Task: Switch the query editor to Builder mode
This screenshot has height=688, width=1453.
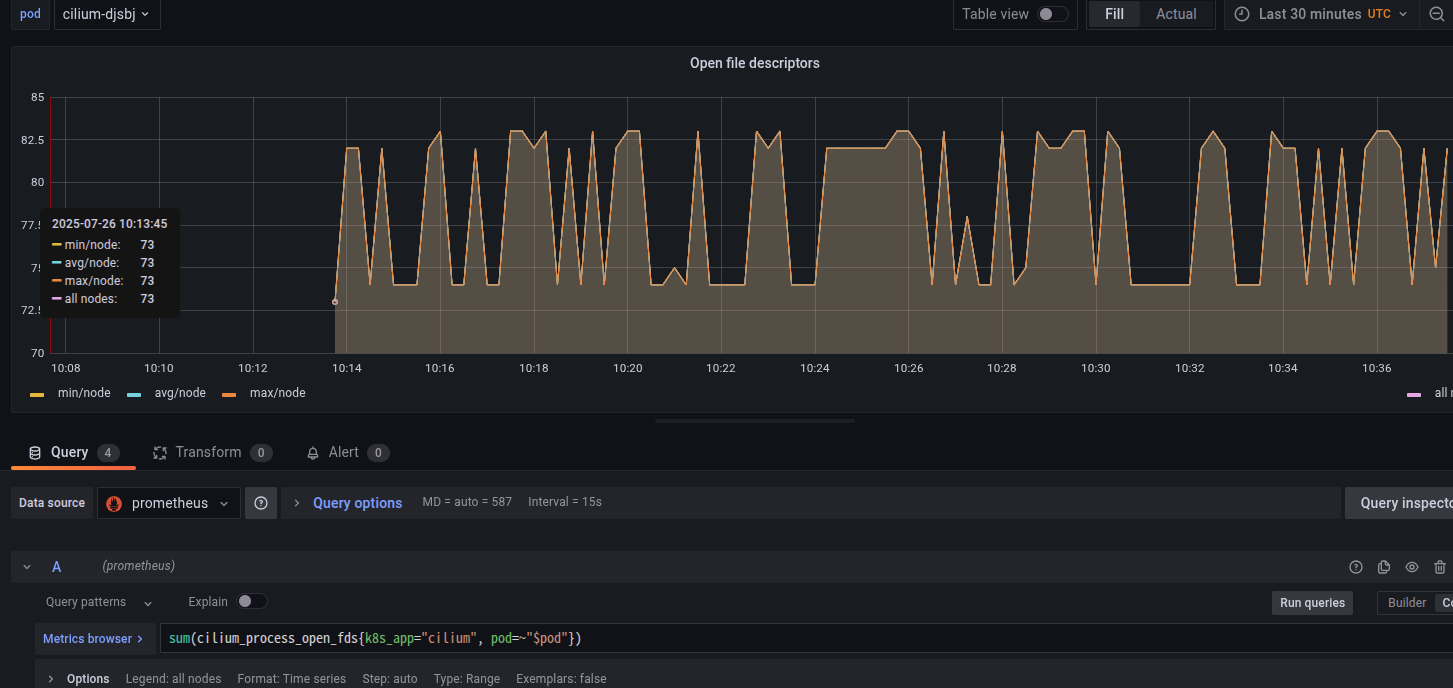Action: click(1407, 603)
